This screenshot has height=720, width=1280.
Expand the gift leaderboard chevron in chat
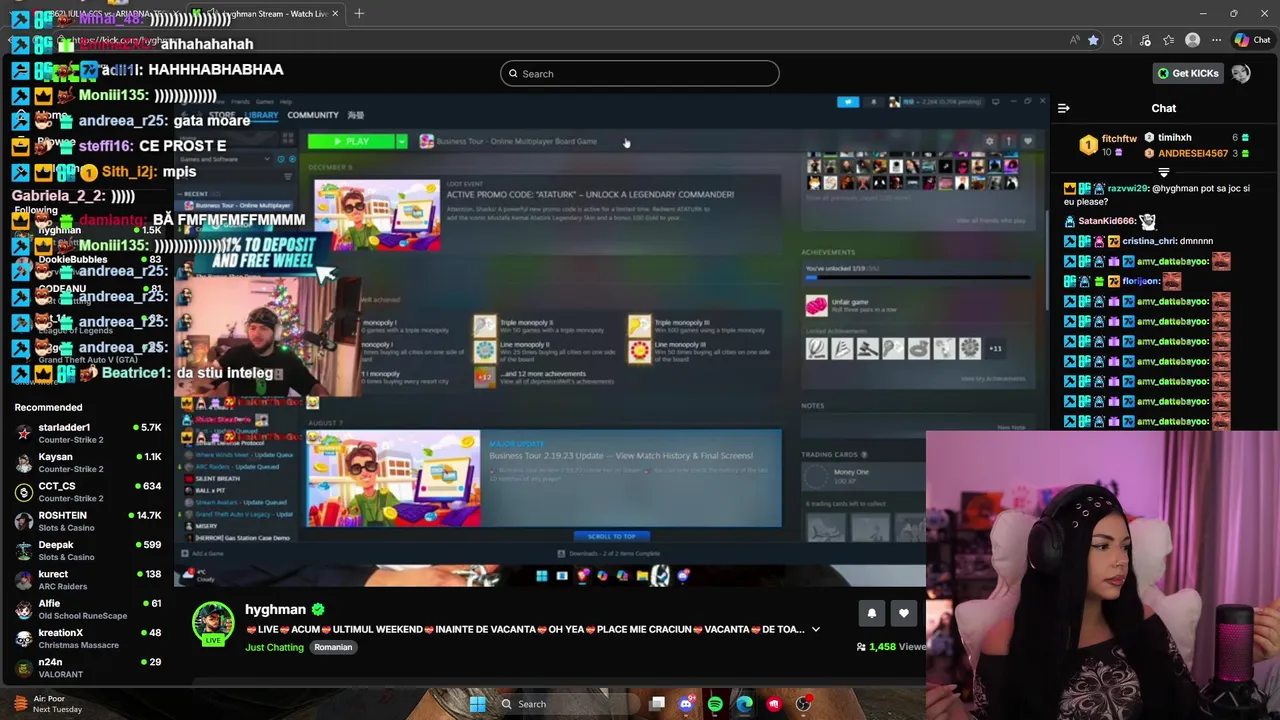click(x=1163, y=172)
